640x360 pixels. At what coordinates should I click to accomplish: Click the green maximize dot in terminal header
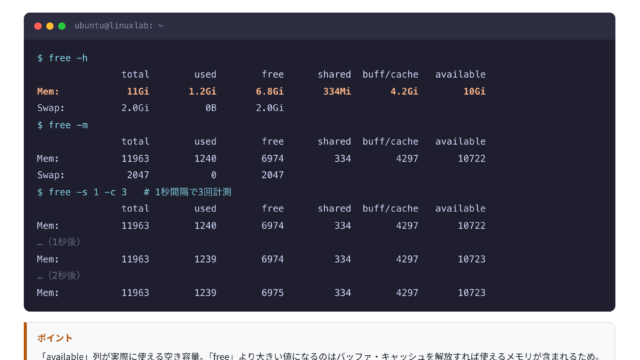(62, 26)
